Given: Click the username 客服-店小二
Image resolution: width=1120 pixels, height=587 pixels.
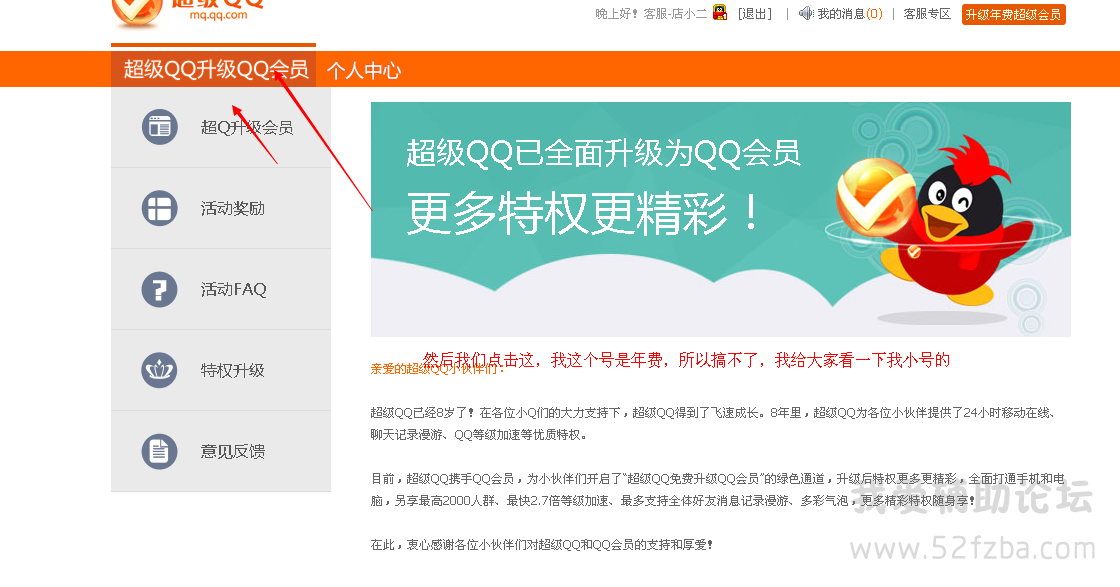Looking at the screenshot, I should click(675, 14).
